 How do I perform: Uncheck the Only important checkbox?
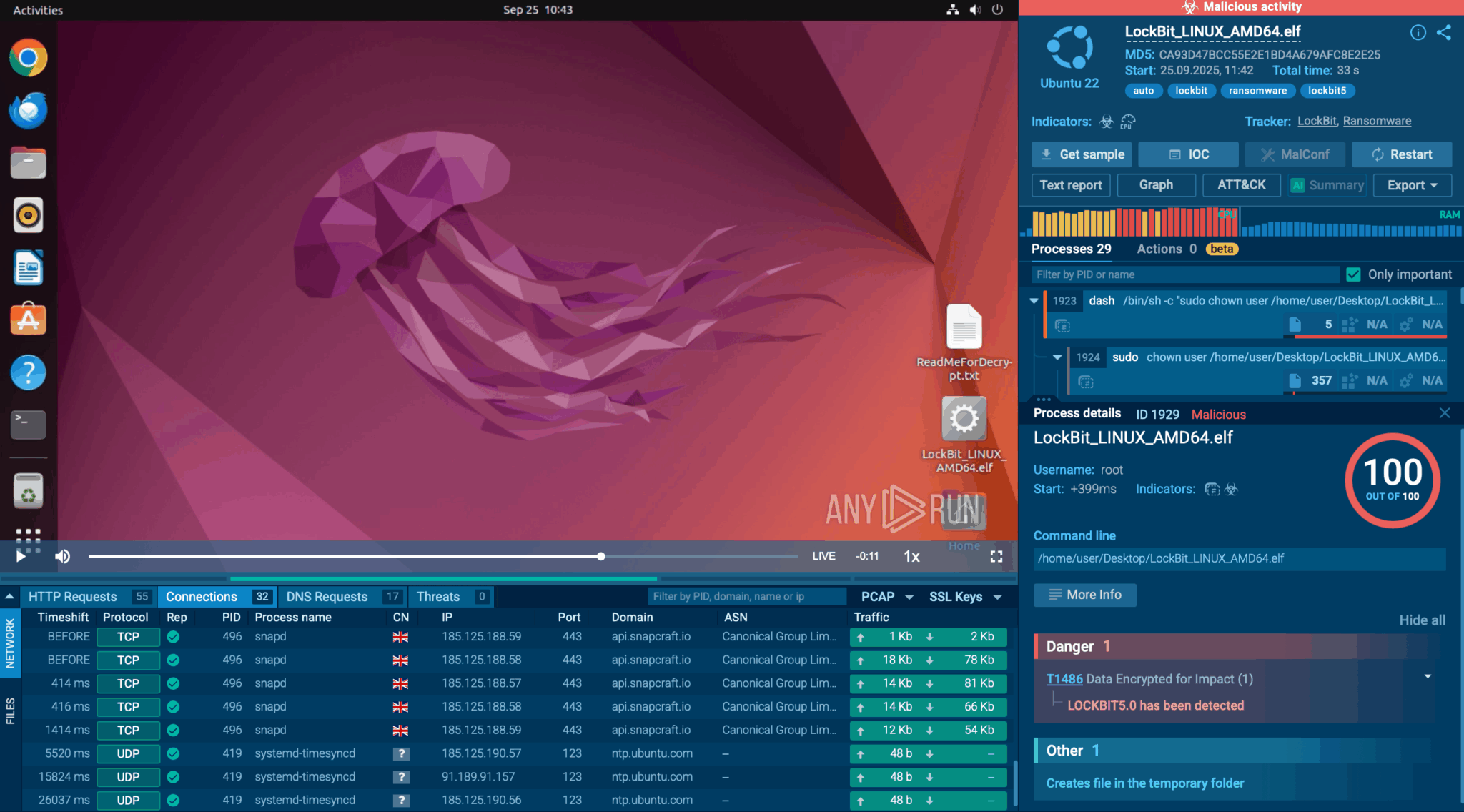[1352, 274]
